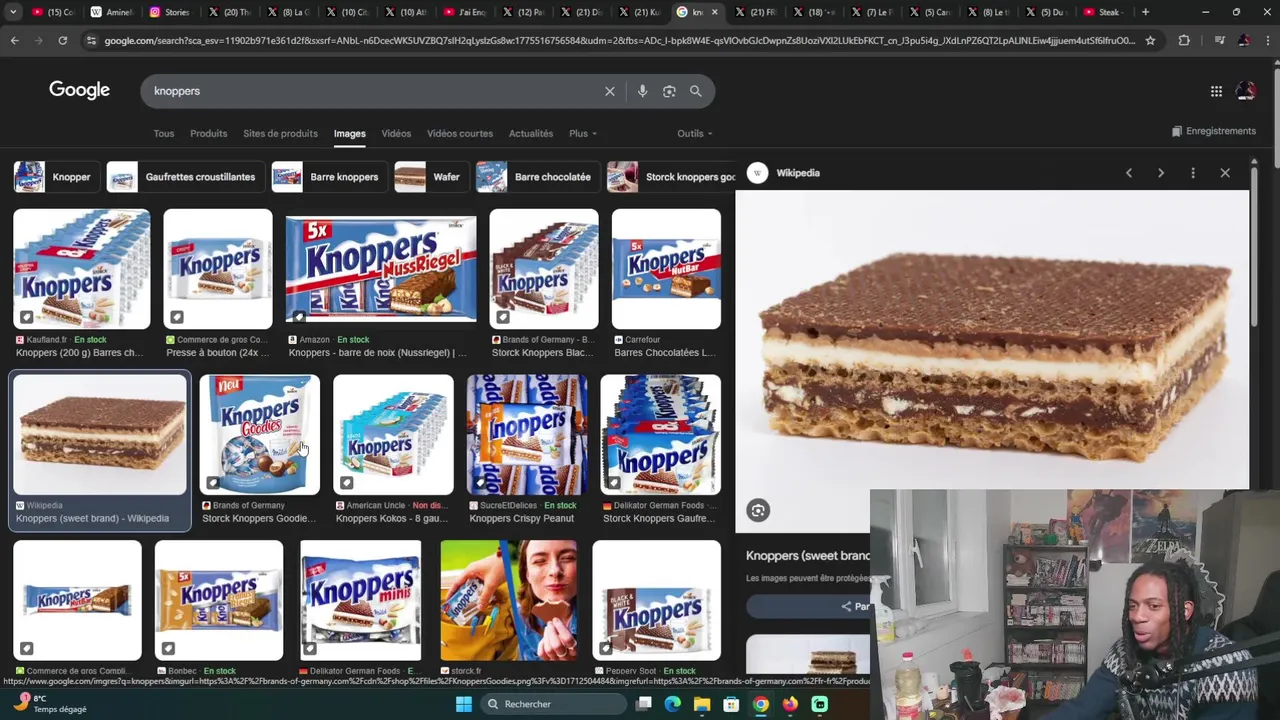Switch to the Vidéos tab
The image size is (1280, 720).
[396, 134]
